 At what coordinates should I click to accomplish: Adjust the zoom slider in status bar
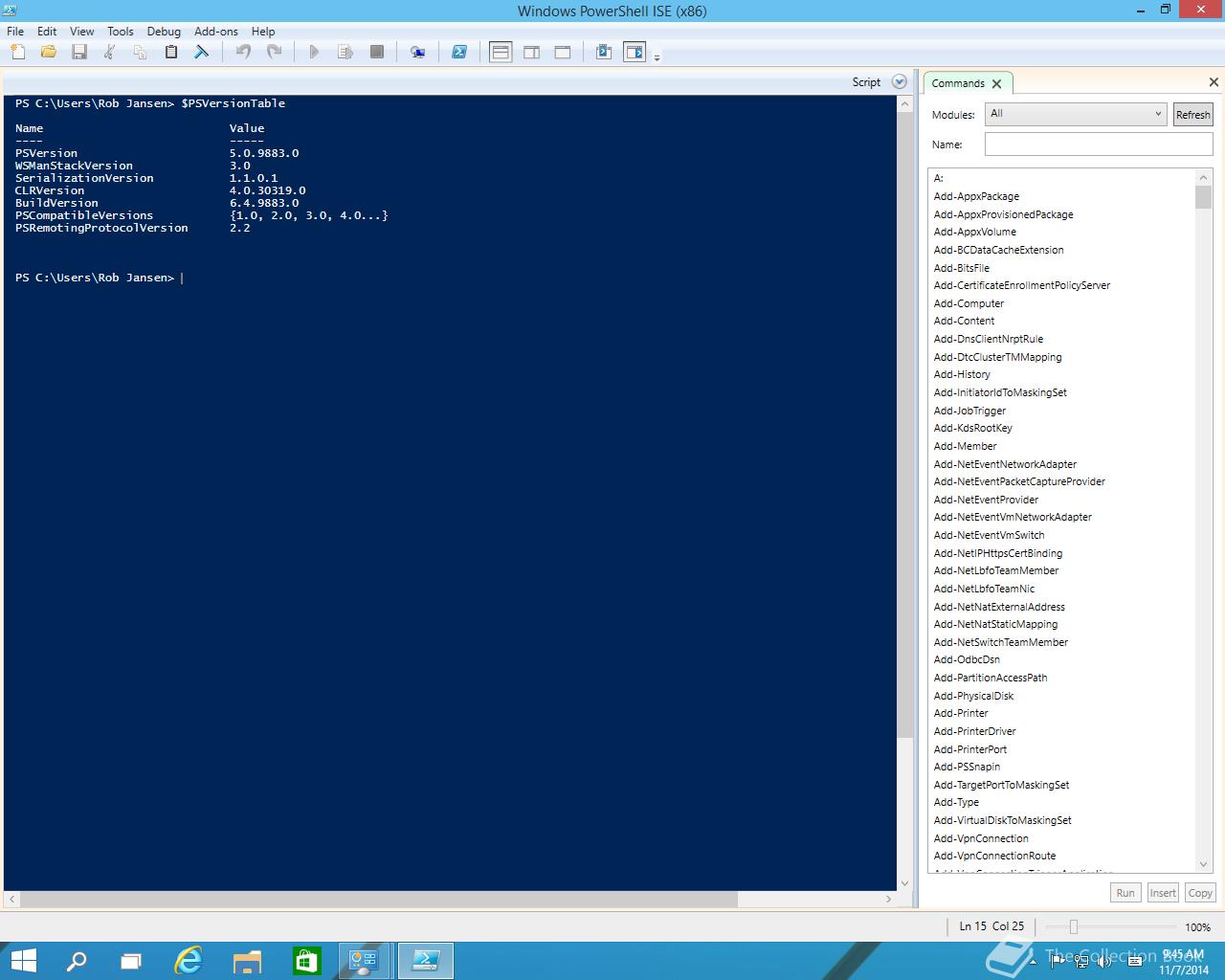(1073, 926)
